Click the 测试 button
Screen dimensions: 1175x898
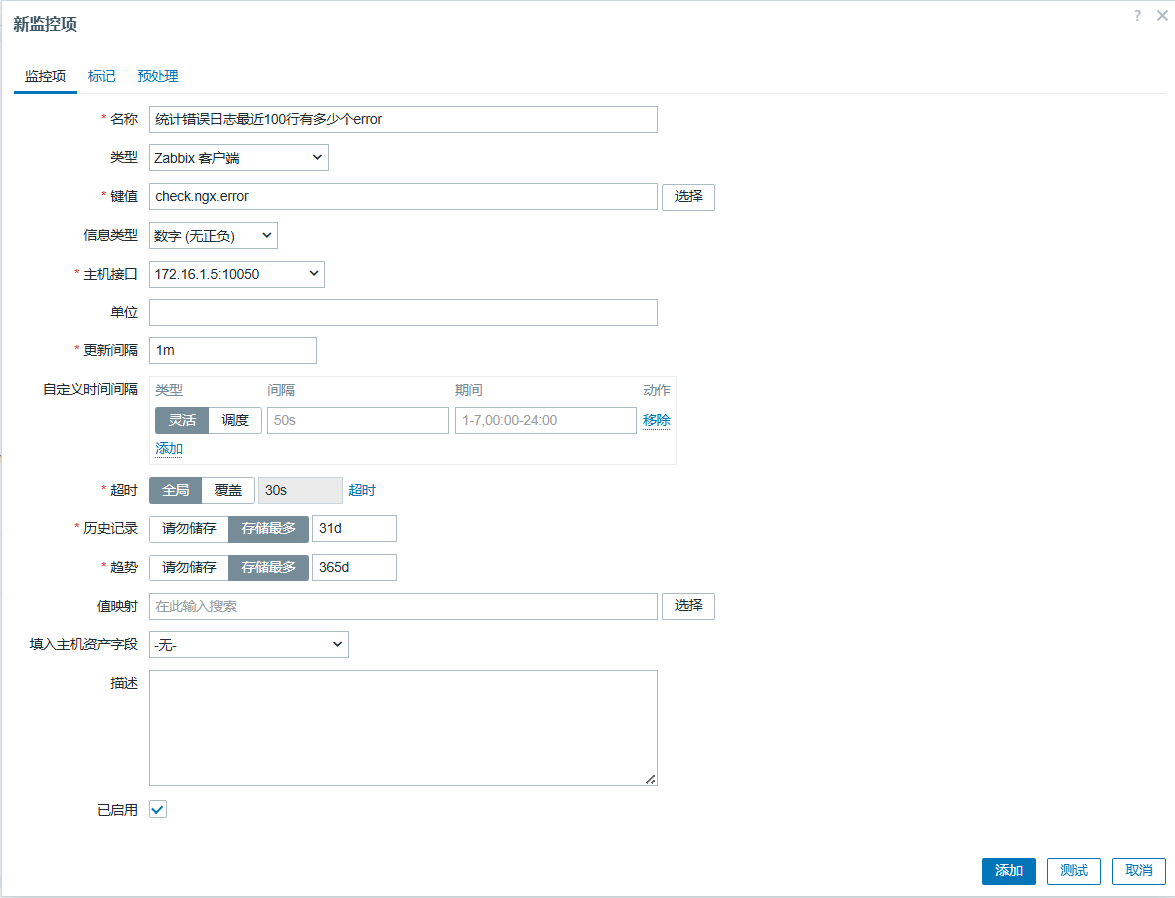pyautogui.click(x=1073, y=870)
